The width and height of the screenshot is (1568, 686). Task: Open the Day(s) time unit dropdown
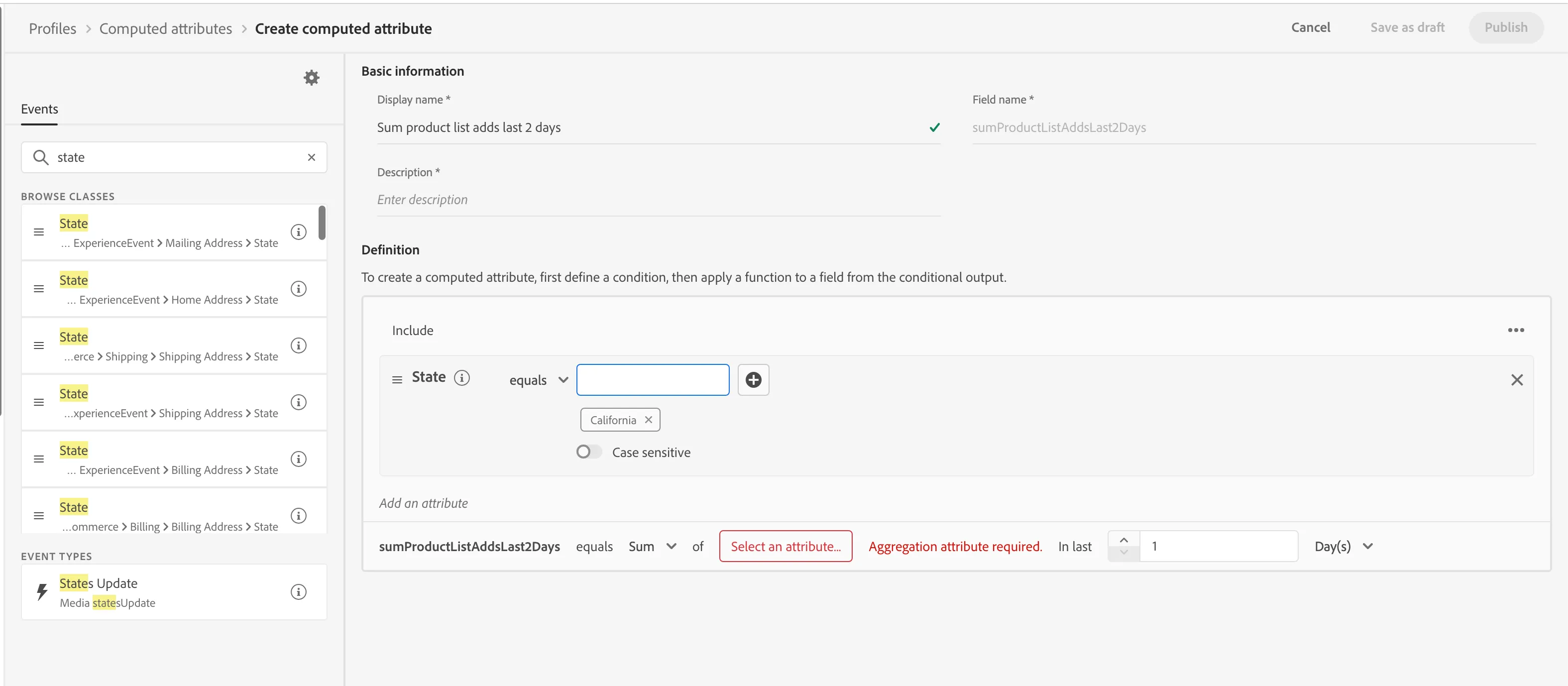coord(1344,547)
